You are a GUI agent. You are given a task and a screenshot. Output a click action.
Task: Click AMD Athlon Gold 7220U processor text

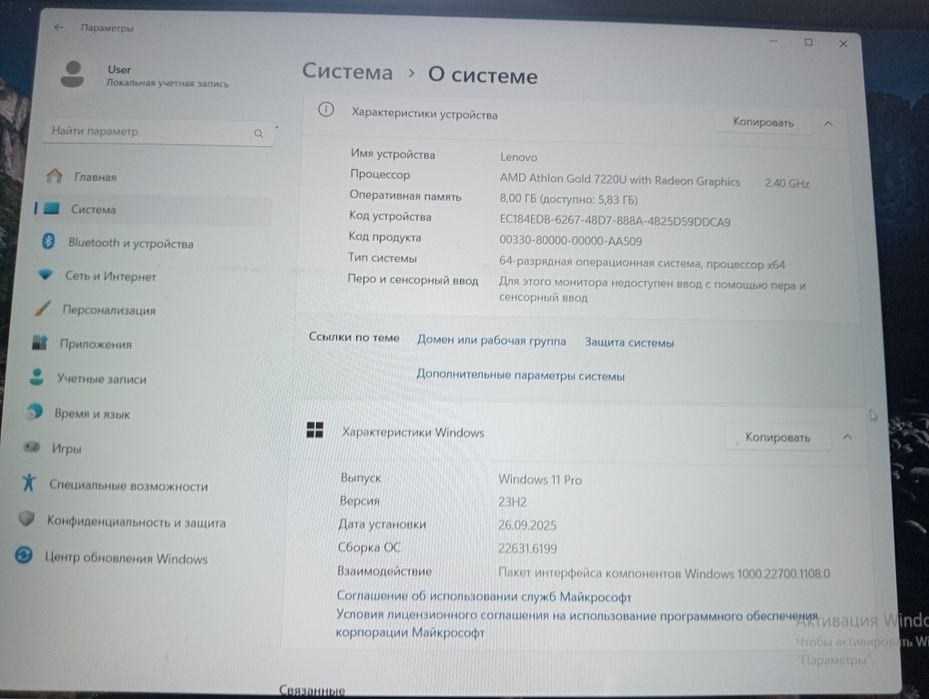tap(620, 180)
